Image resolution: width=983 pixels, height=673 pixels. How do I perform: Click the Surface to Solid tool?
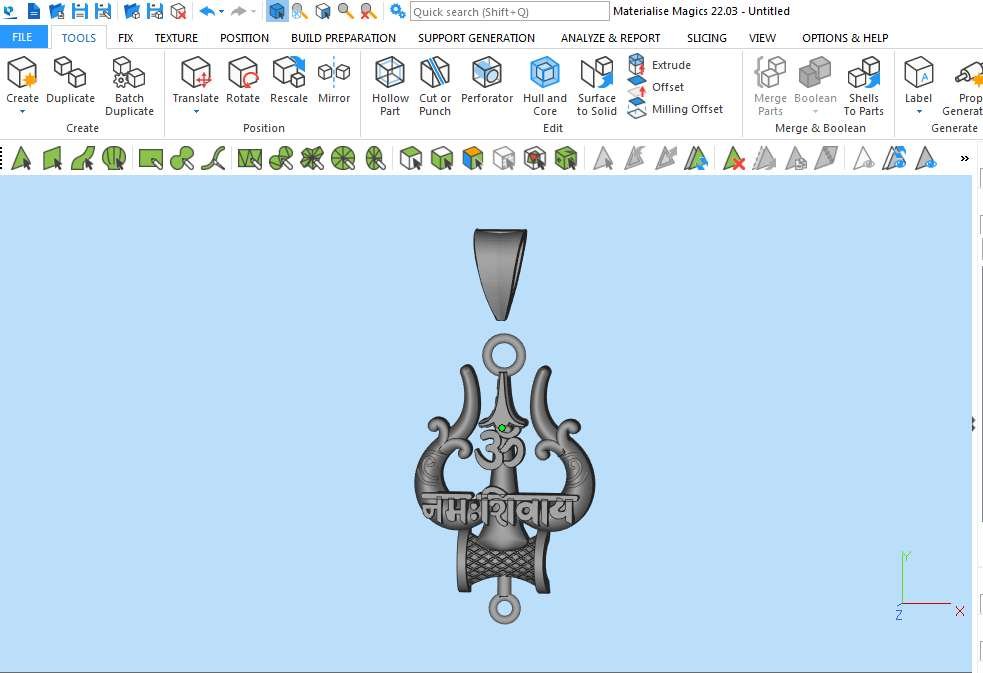click(597, 86)
